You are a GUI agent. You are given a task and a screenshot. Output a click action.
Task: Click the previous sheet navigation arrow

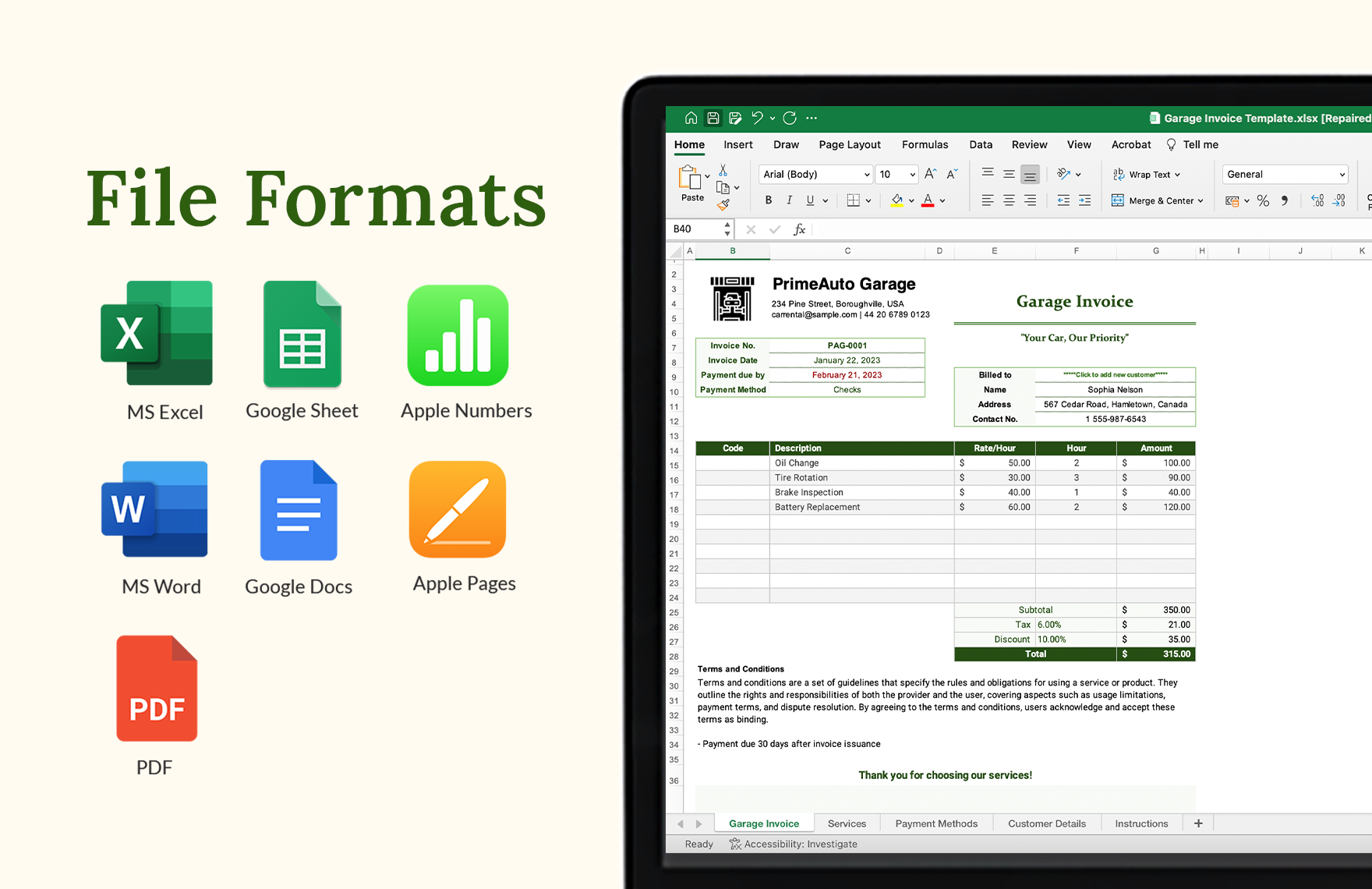pos(681,823)
